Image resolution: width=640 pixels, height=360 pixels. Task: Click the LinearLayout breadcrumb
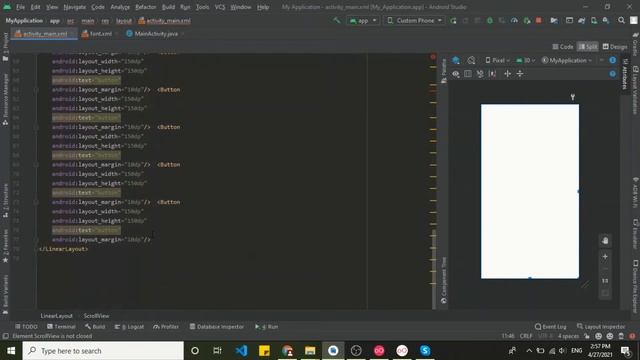click(56, 316)
